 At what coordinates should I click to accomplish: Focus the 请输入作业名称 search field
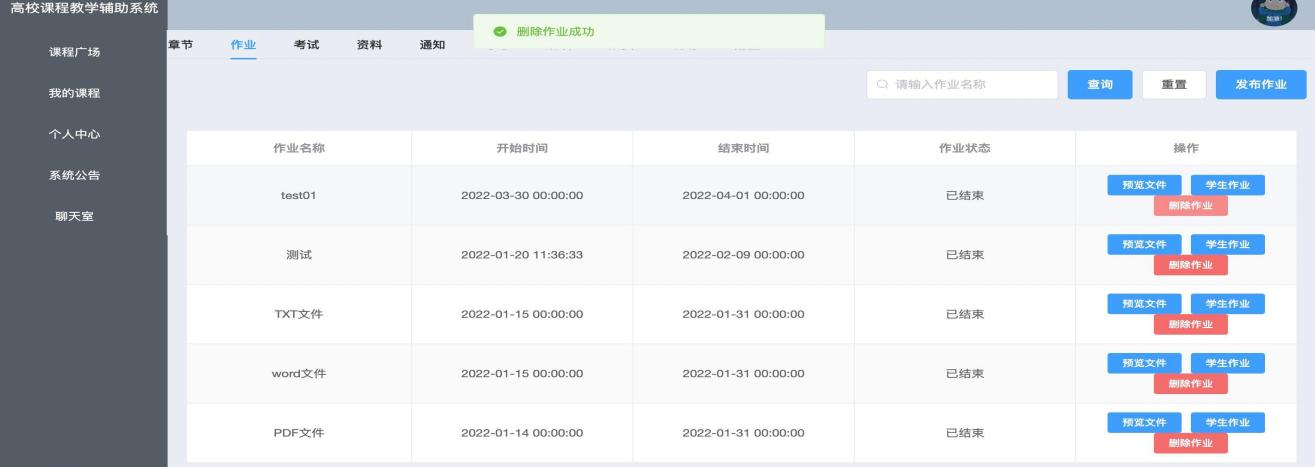click(962, 85)
